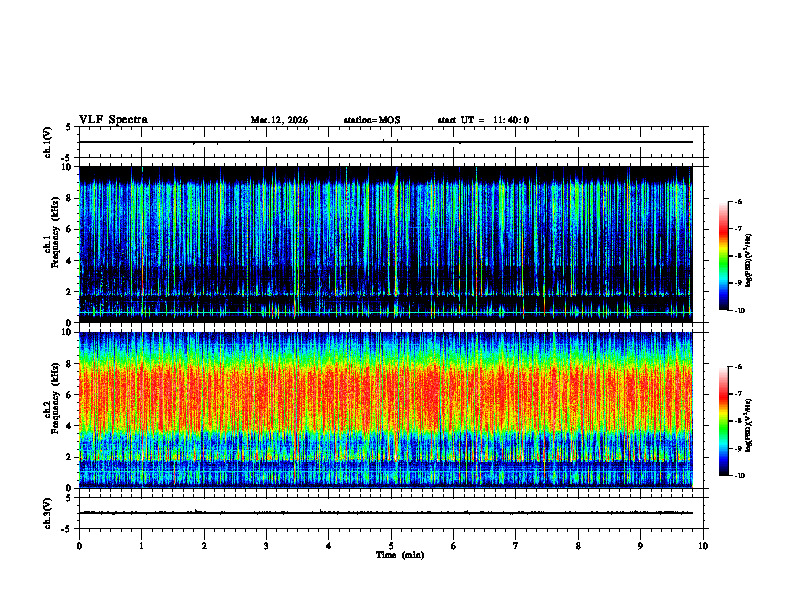Click the time axis tick label "5"
The image size is (792, 612).
coord(391,546)
